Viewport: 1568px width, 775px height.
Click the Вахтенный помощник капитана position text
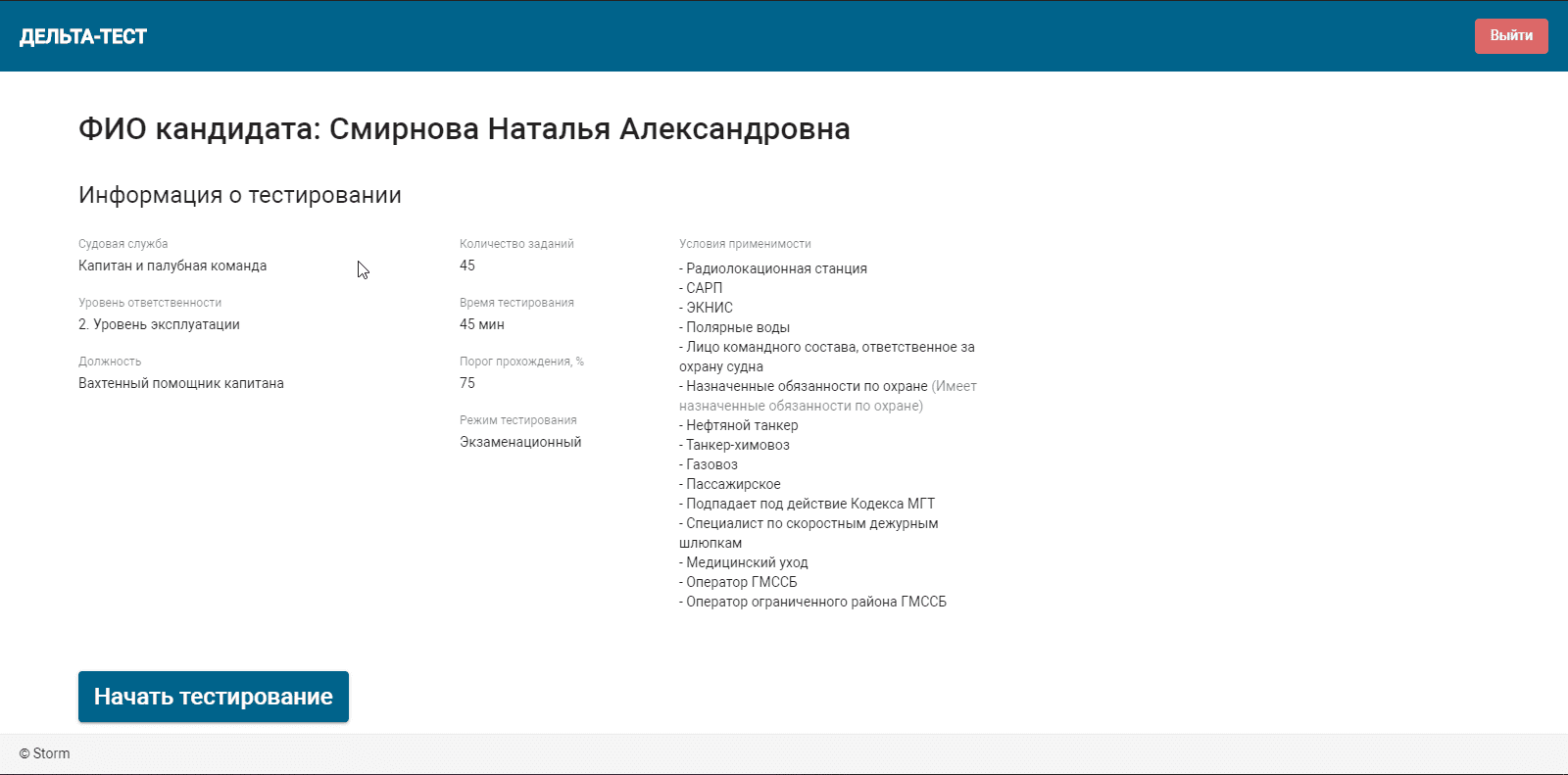(x=181, y=383)
